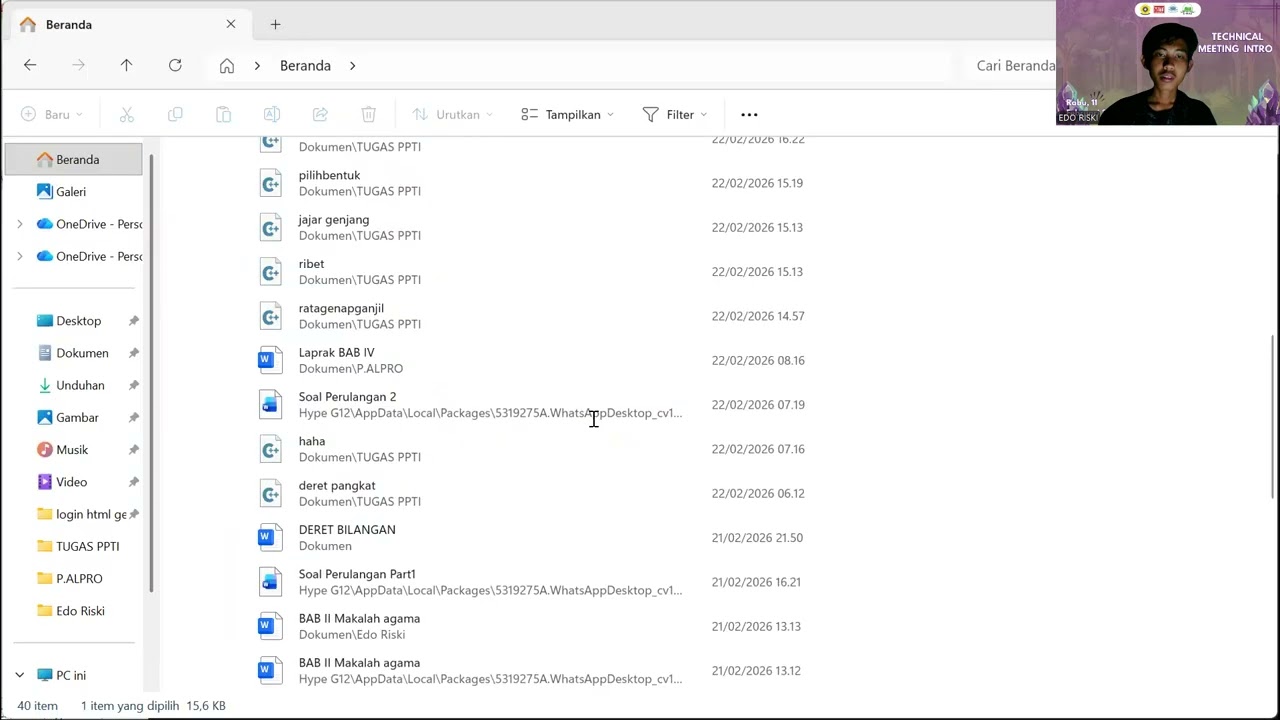Go back with the left arrow
The height and width of the screenshot is (720, 1280).
point(30,65)
